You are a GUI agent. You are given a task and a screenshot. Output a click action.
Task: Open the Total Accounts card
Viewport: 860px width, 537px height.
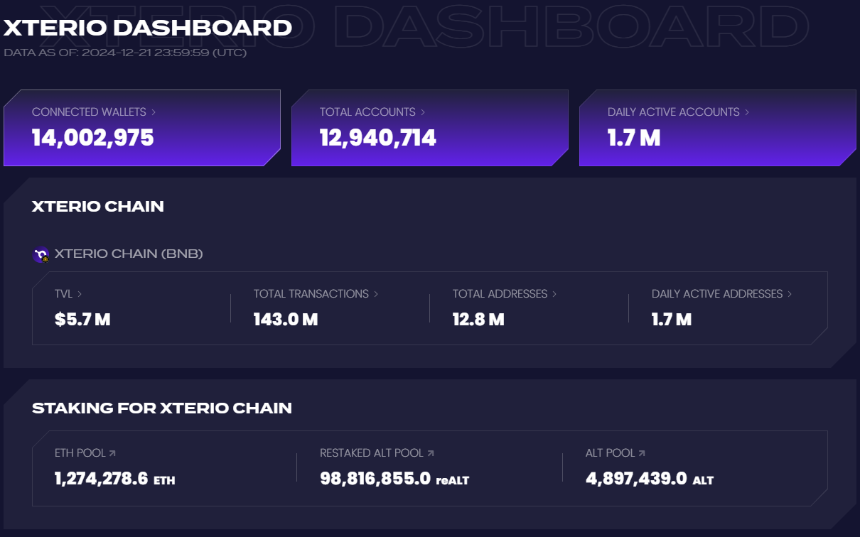pos(429,127)
